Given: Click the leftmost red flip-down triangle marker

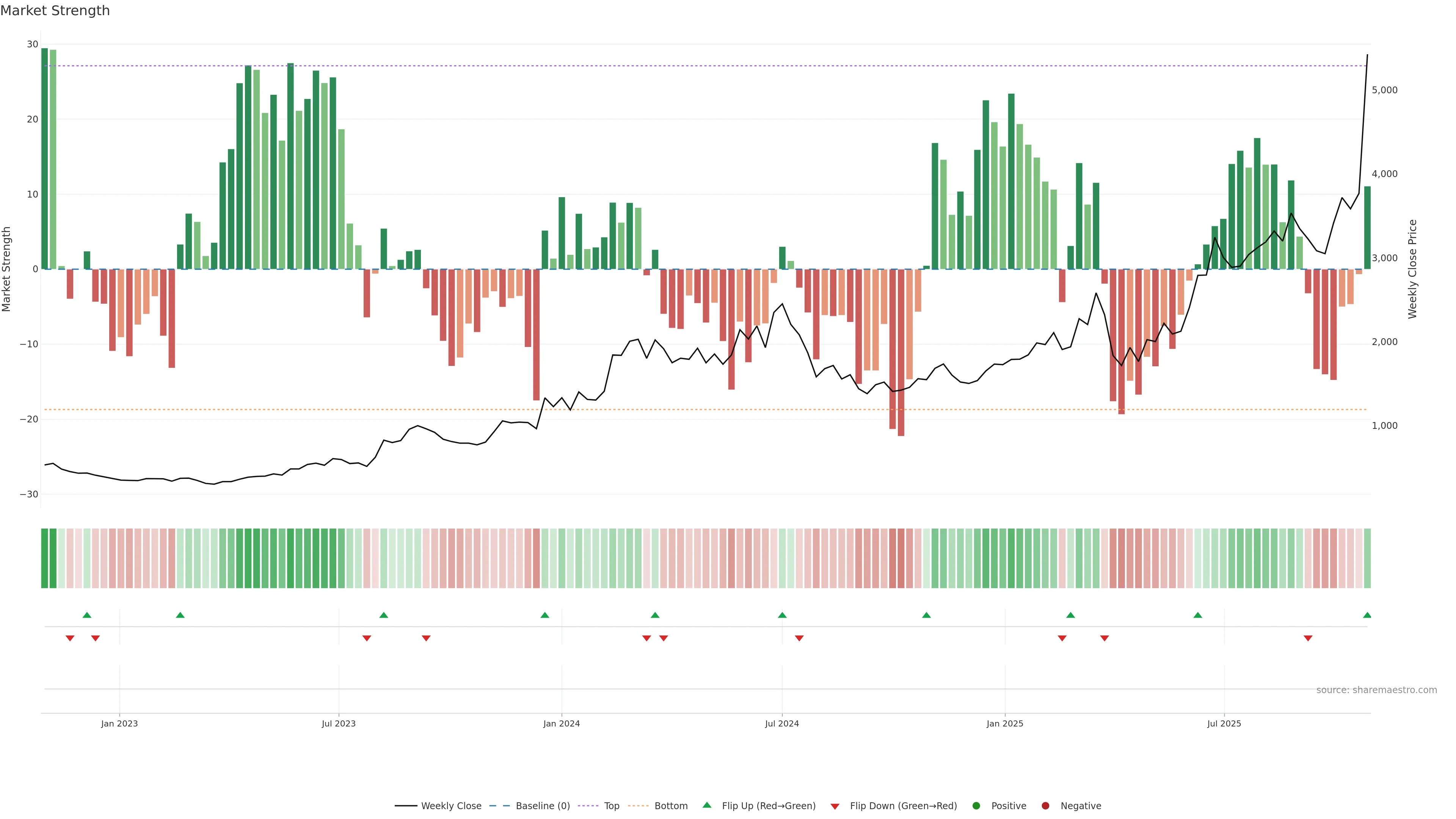Looking at the screenshot, I should click(70, 638).
